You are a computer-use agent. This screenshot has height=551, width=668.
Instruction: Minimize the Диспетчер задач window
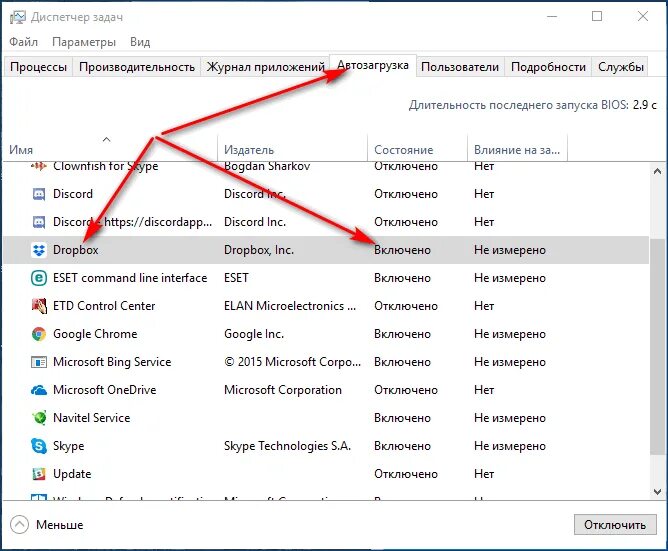tap(552, 17)
